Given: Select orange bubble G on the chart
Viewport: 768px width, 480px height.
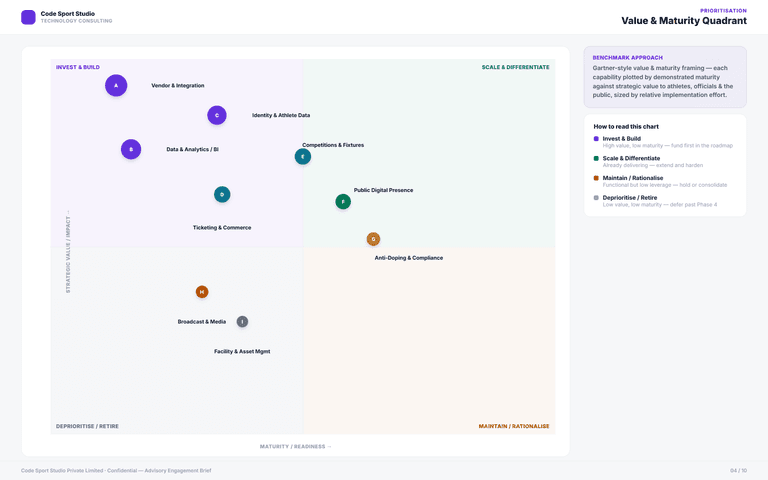Looking at the screenshot, I should tap(373, 239).
